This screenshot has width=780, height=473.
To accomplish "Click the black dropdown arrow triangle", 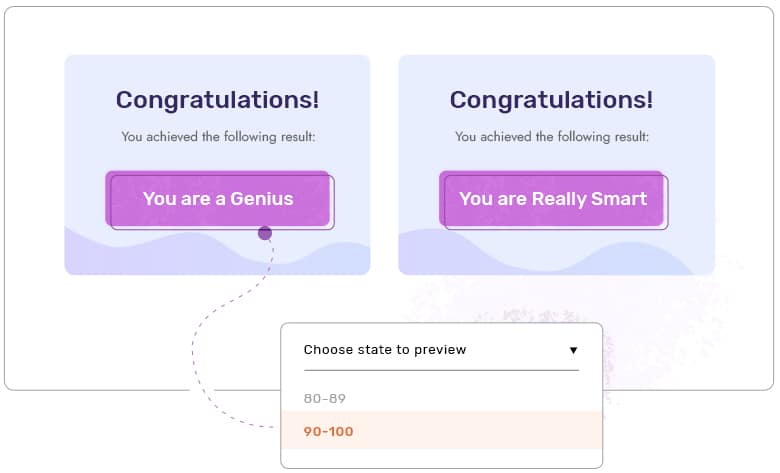I will coord(573,351).
